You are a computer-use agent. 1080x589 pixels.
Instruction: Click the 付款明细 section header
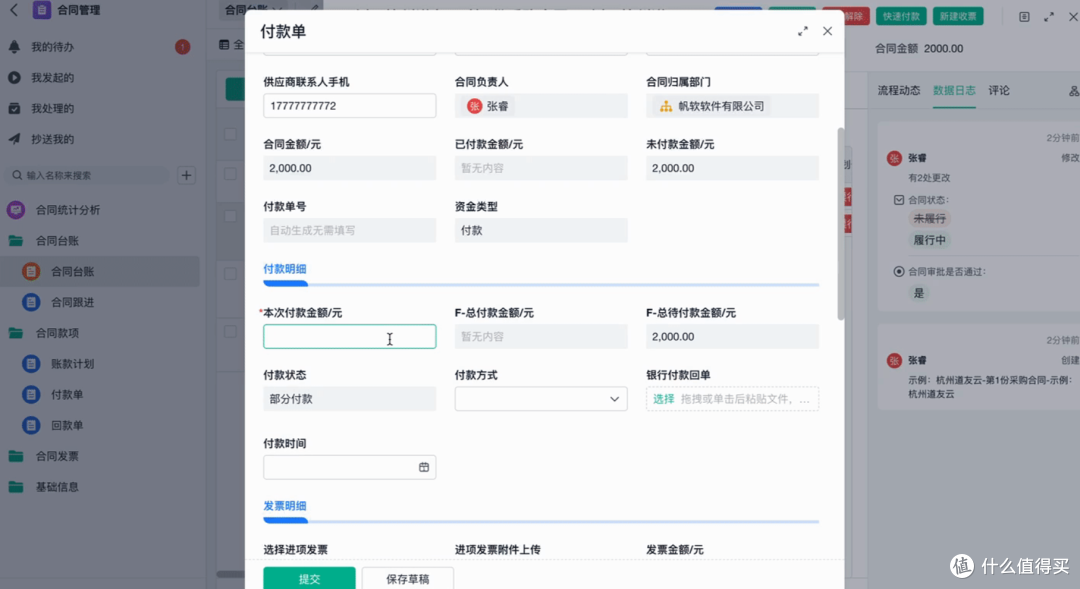pyautogui.click(x=284, y=269)
